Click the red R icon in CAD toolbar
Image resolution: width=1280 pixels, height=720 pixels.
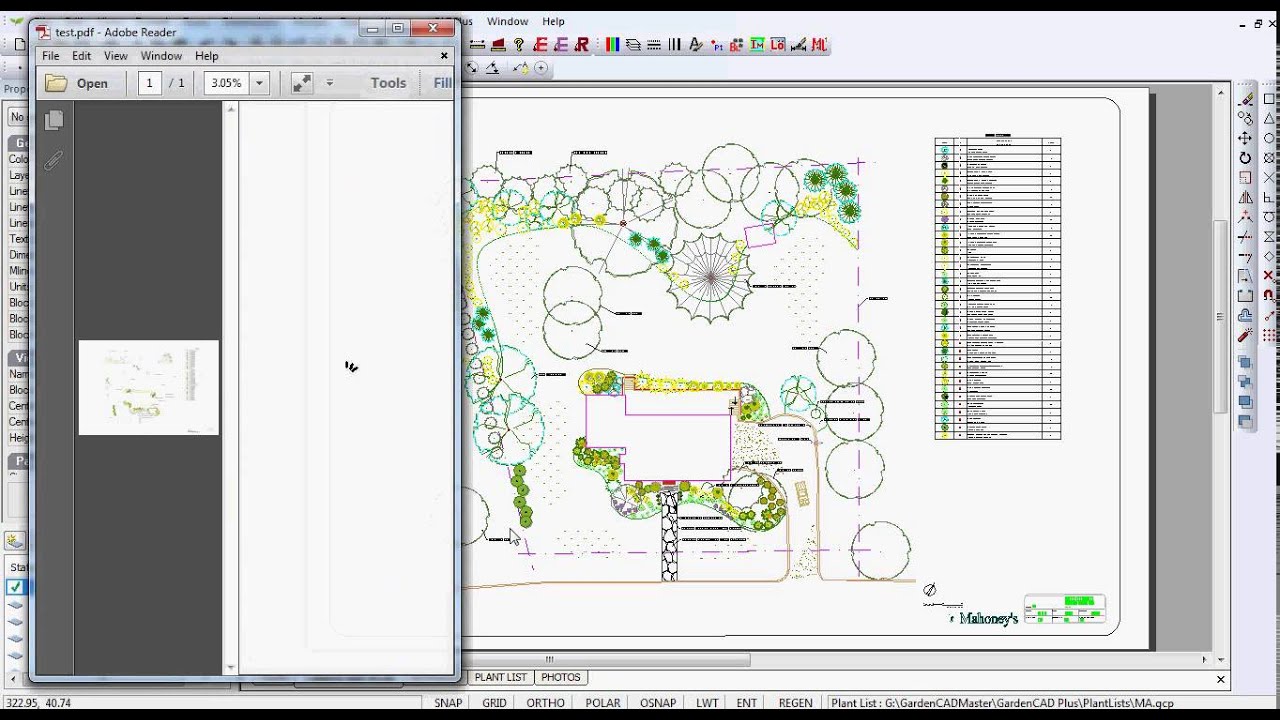click(x=581, y=45)
